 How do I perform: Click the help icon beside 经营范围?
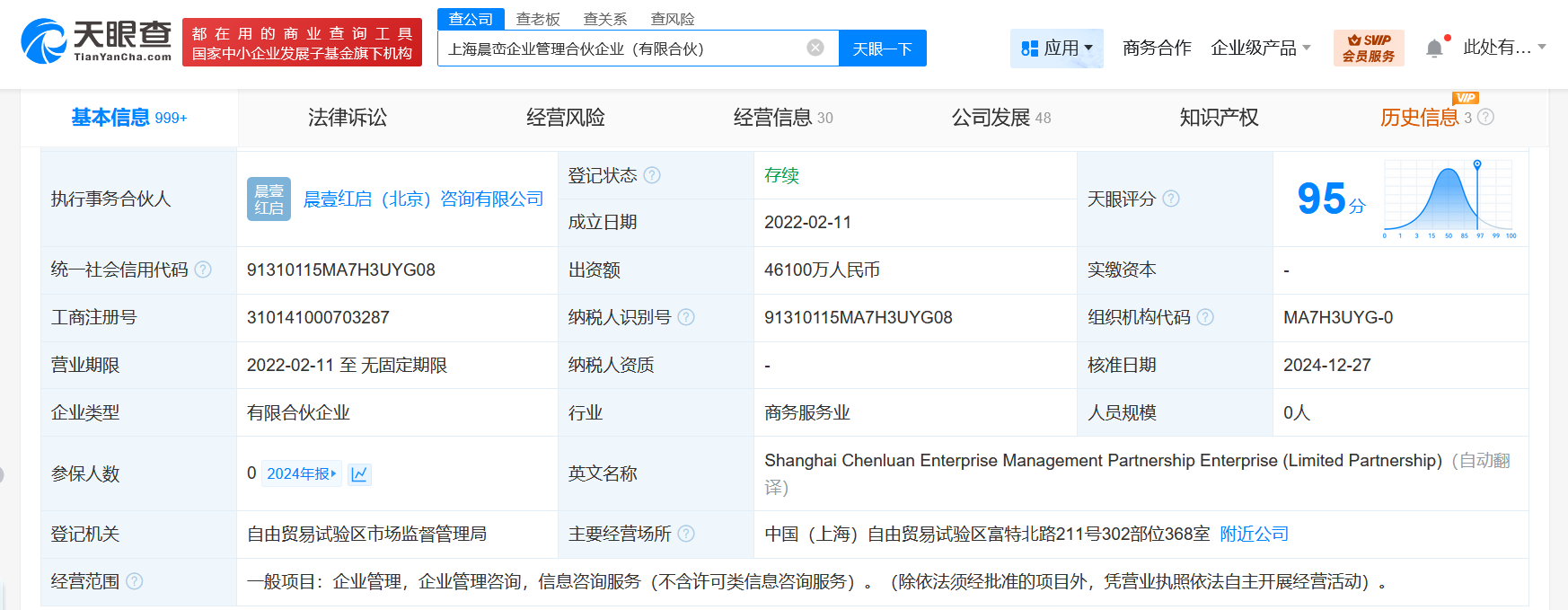click(x=135, y=581)
